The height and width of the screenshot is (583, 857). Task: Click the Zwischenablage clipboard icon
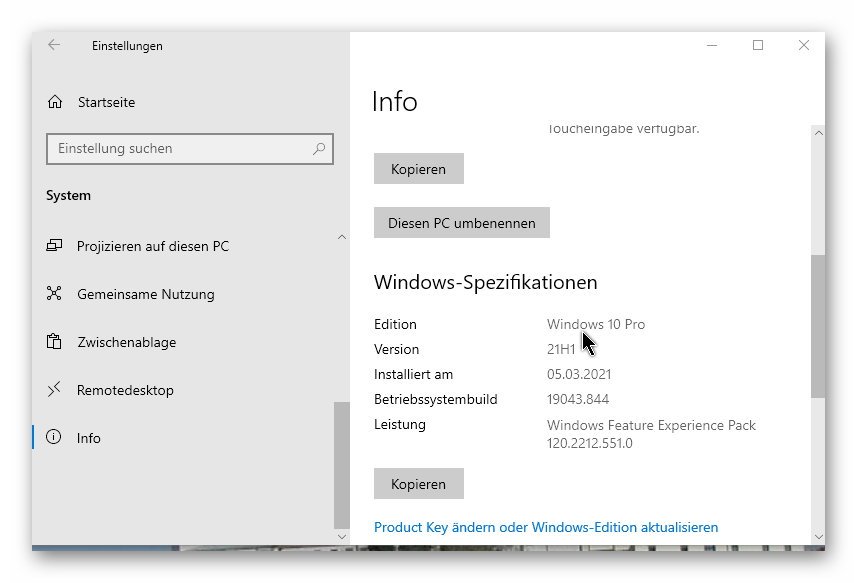54,341
